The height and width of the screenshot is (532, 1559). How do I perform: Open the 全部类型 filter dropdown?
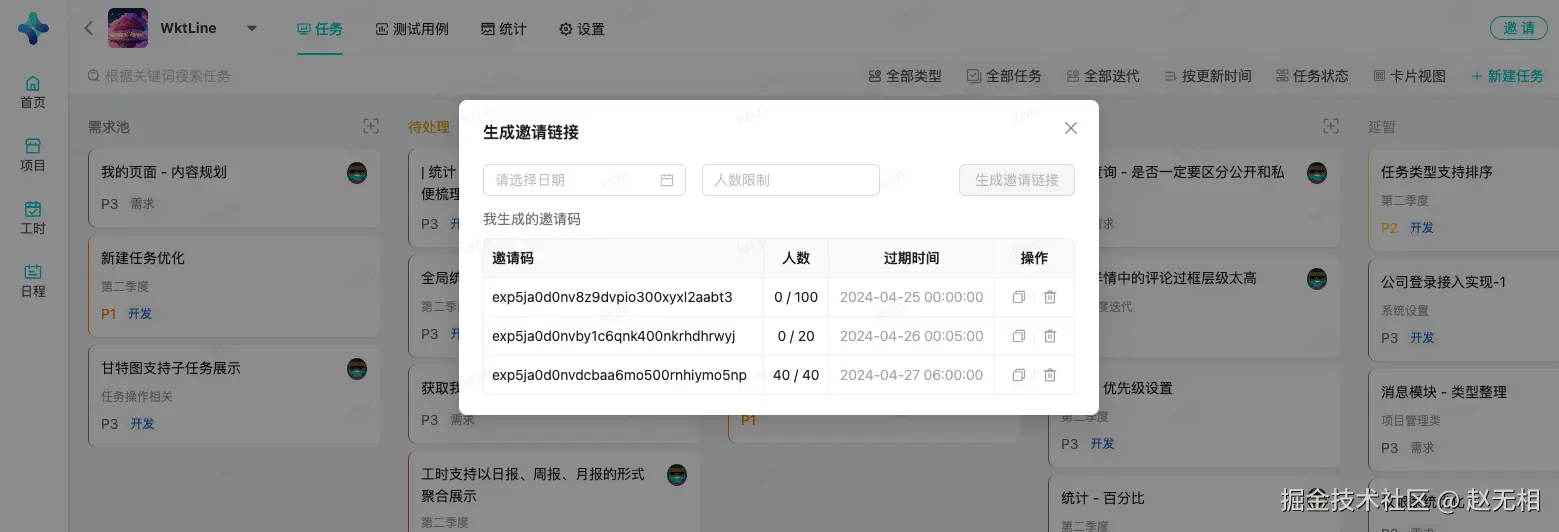pyautogui.click(x=905, y=76)
